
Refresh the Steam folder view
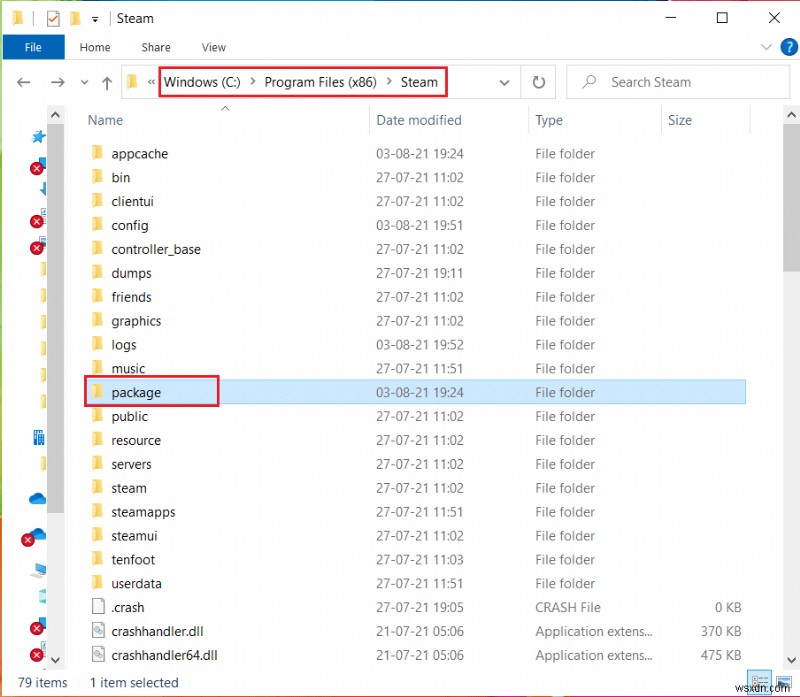click(538, 82)
